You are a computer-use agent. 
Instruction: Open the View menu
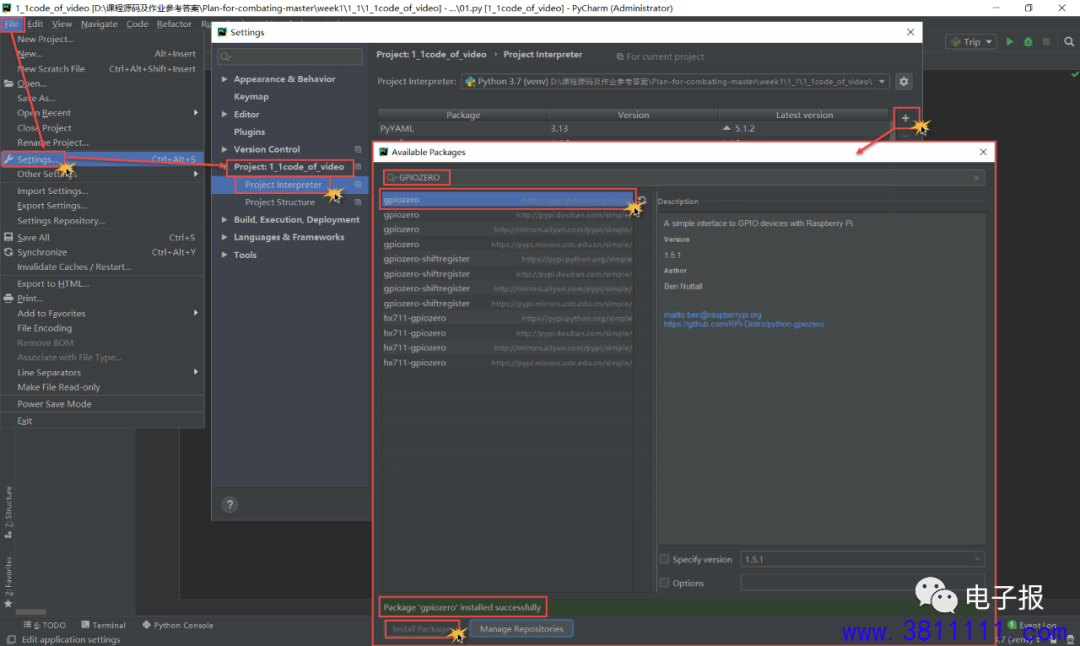[x=61, y=24]
